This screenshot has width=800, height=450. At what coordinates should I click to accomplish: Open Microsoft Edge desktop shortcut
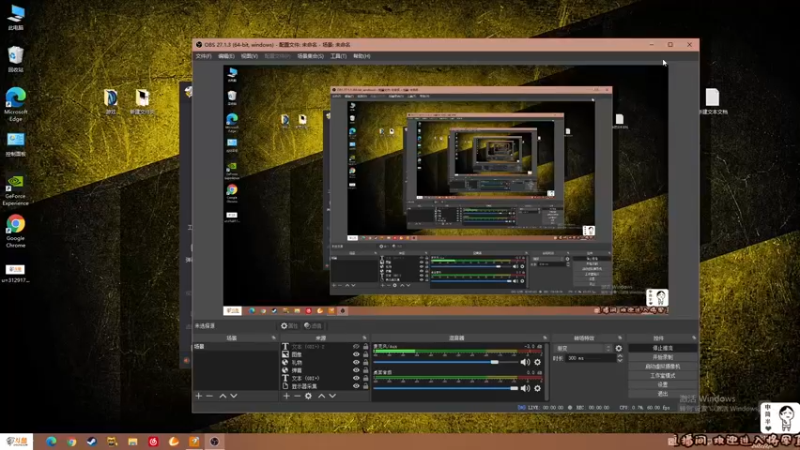16,104
